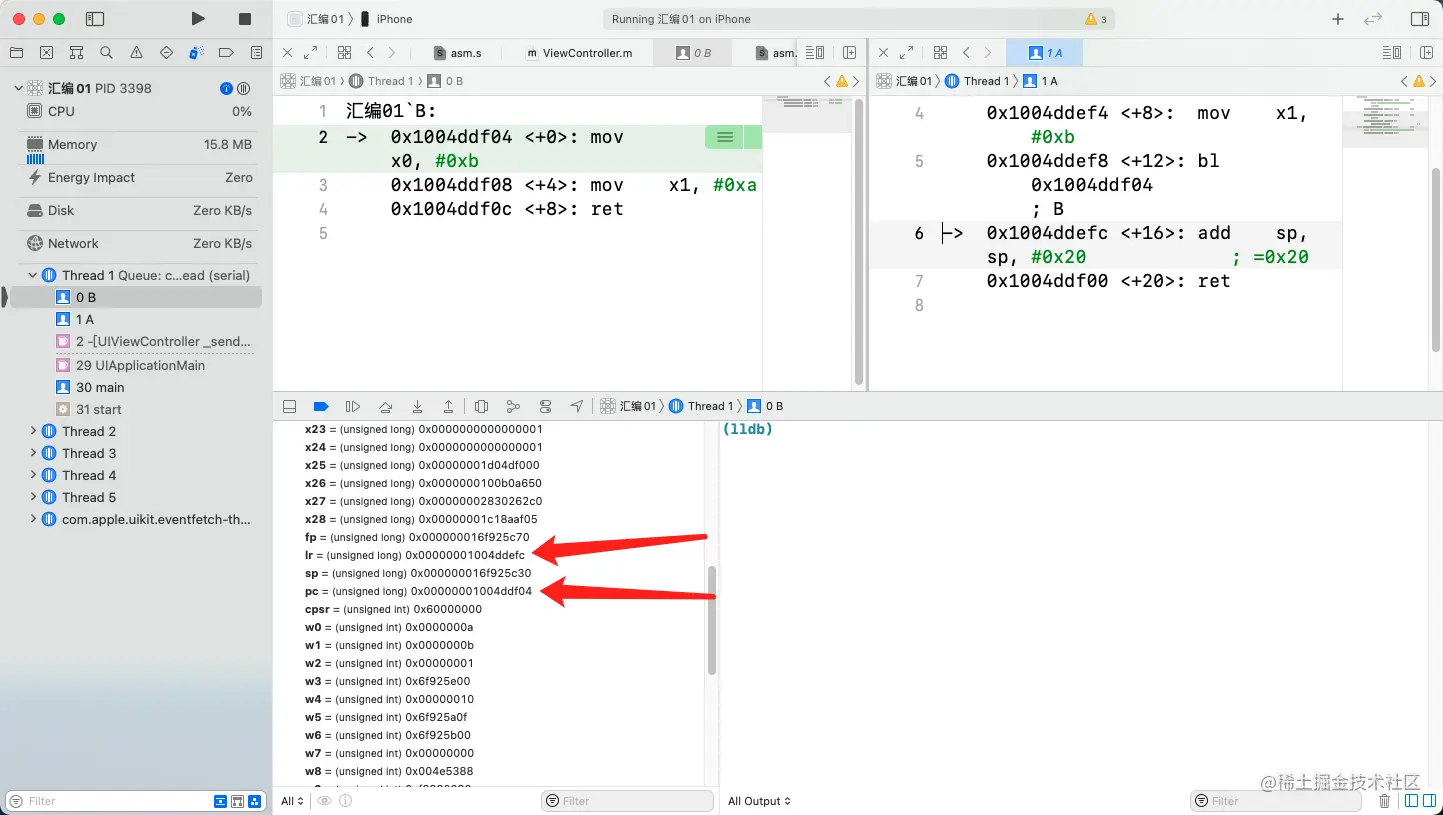This screenshot has height=815, width=1443.
Task: Open Debug View Hierarchy
Action: 481,406
